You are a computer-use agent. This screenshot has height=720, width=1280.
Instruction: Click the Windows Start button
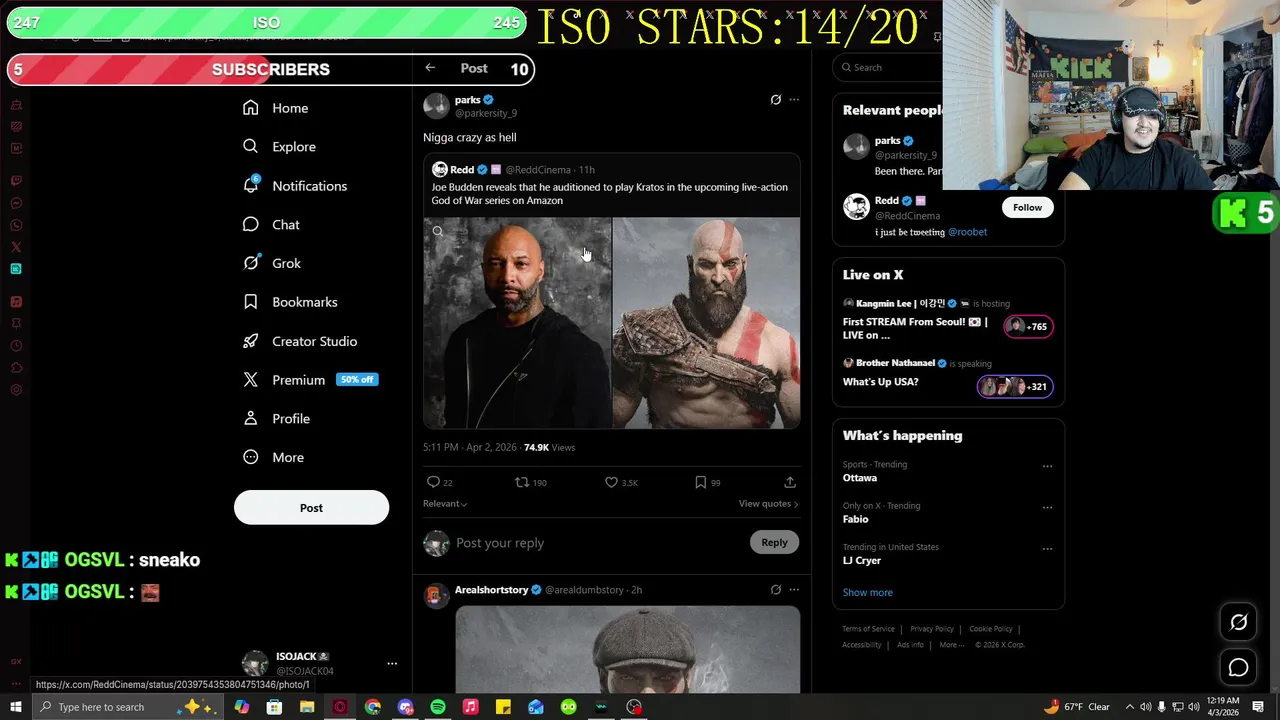[16, 707]
